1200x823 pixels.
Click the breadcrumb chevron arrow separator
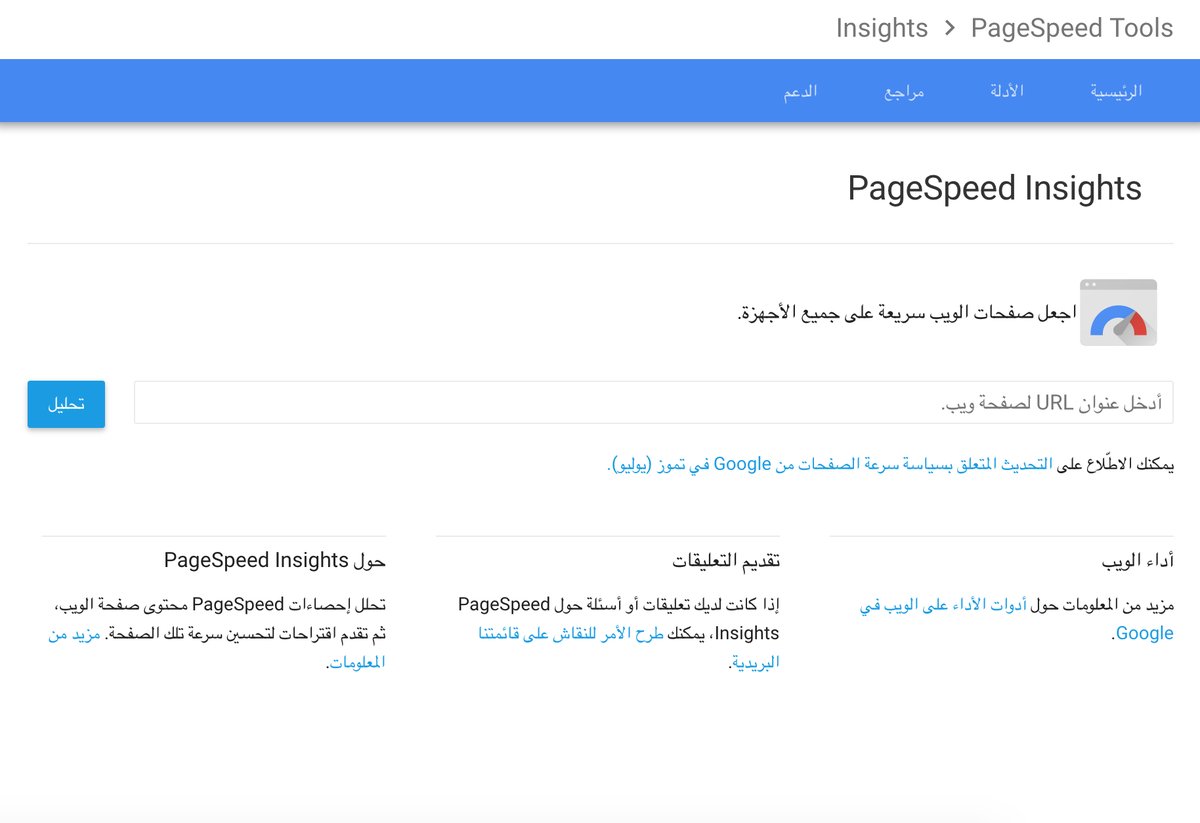(x=949, y=28)
